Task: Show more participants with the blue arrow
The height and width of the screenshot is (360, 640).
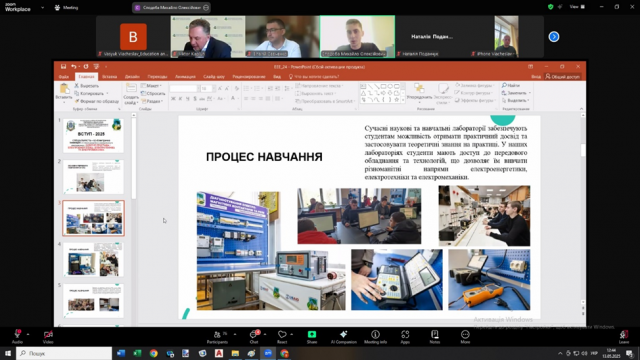Action: click(553, 37)
